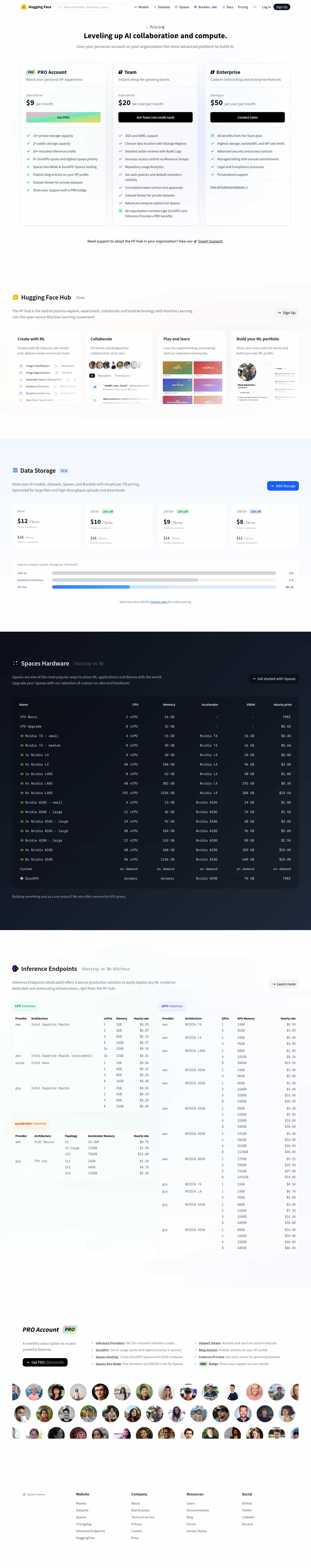The image size is (311, 1568).
Task: Select the CPU instances label
Action: 25,1006
